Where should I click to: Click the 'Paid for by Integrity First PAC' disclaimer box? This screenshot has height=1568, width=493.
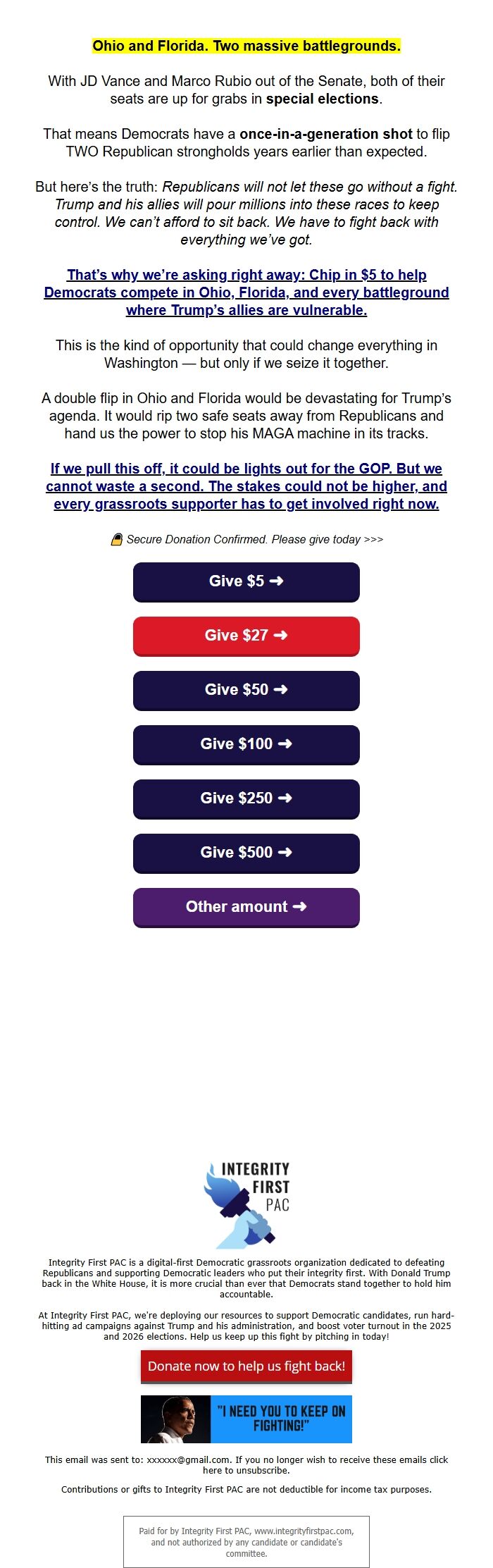[246, 1542]
